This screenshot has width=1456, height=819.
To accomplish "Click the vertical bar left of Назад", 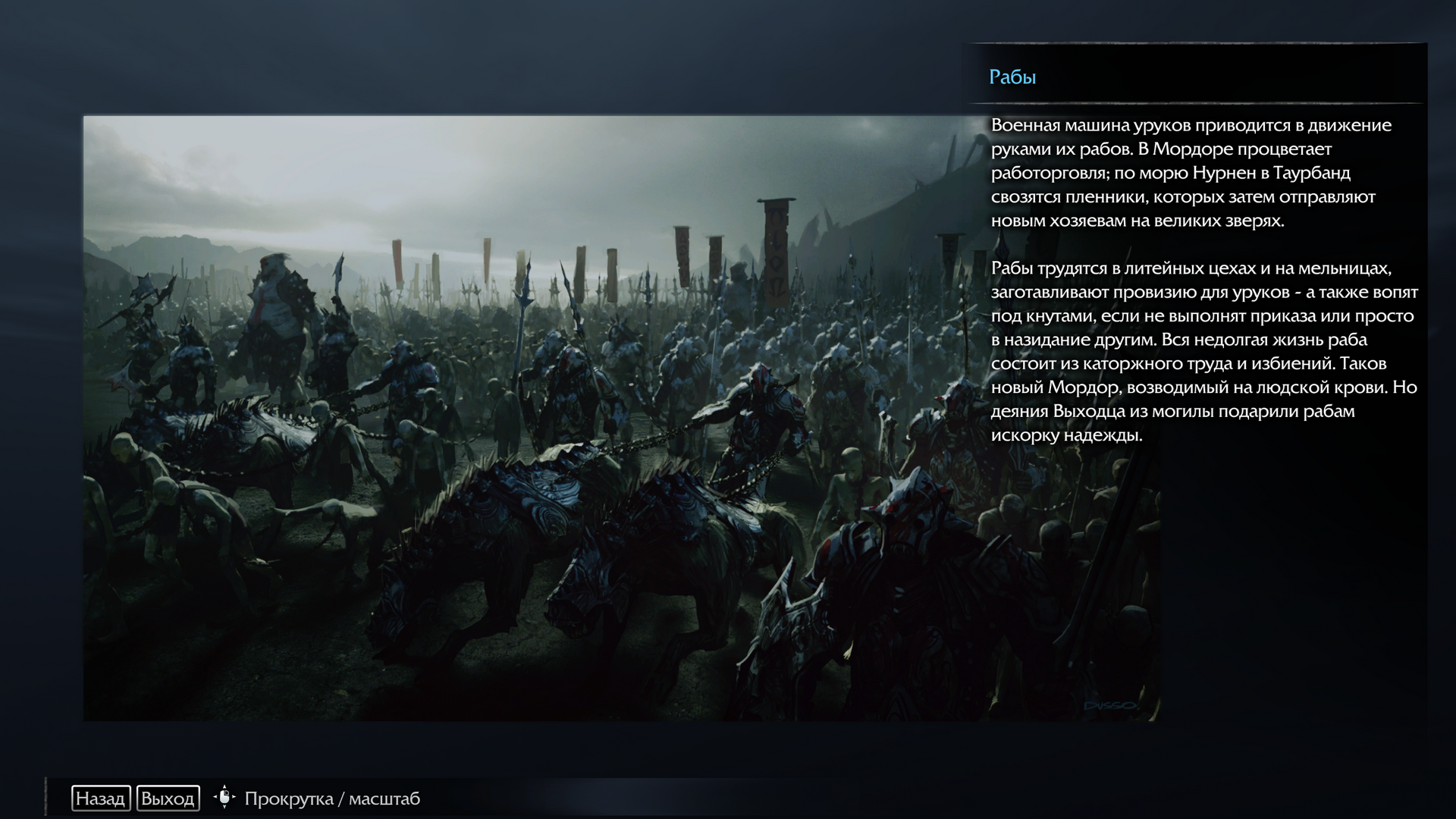I will (47, 797).
